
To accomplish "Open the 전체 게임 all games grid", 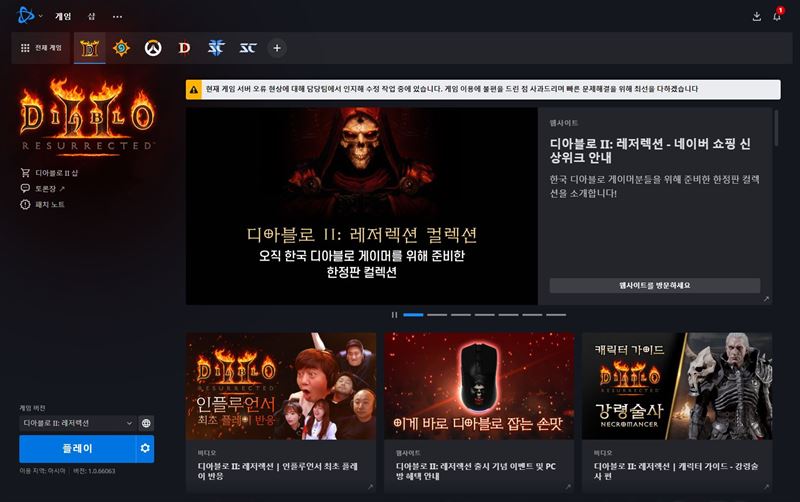I will click(x=41, y=48).
